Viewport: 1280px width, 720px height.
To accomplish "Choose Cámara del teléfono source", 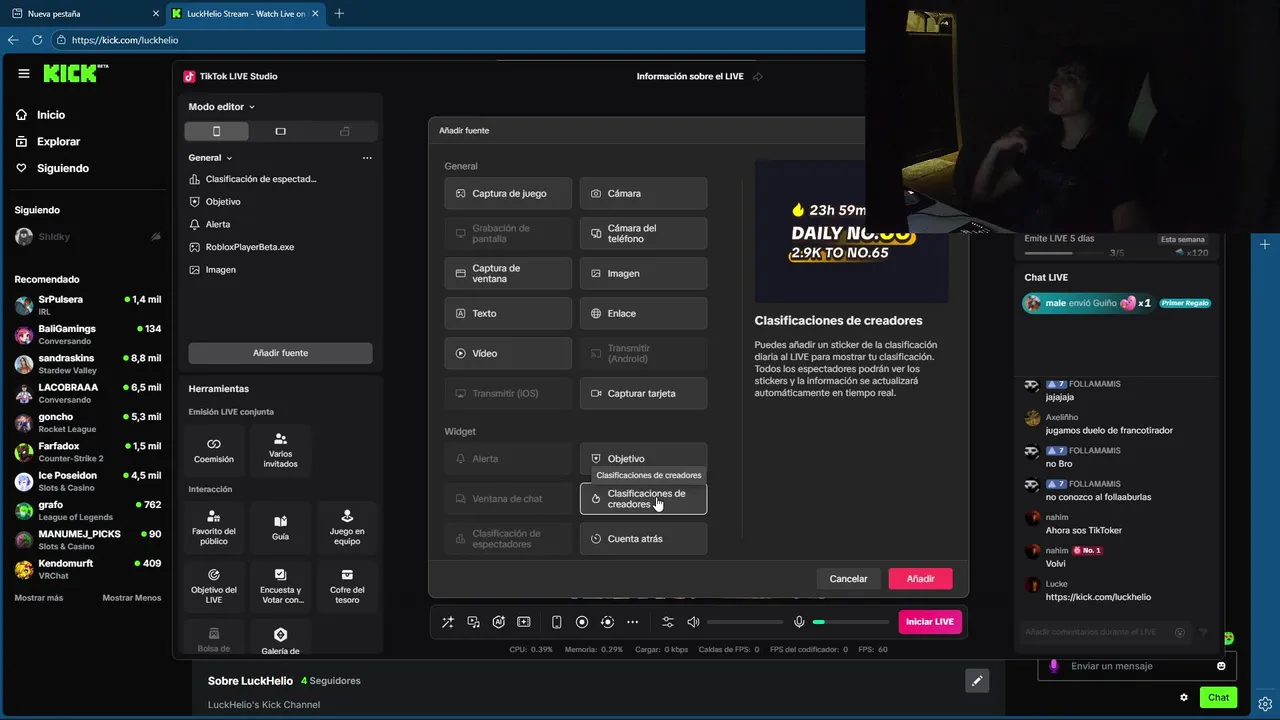I will coord(643,233).
